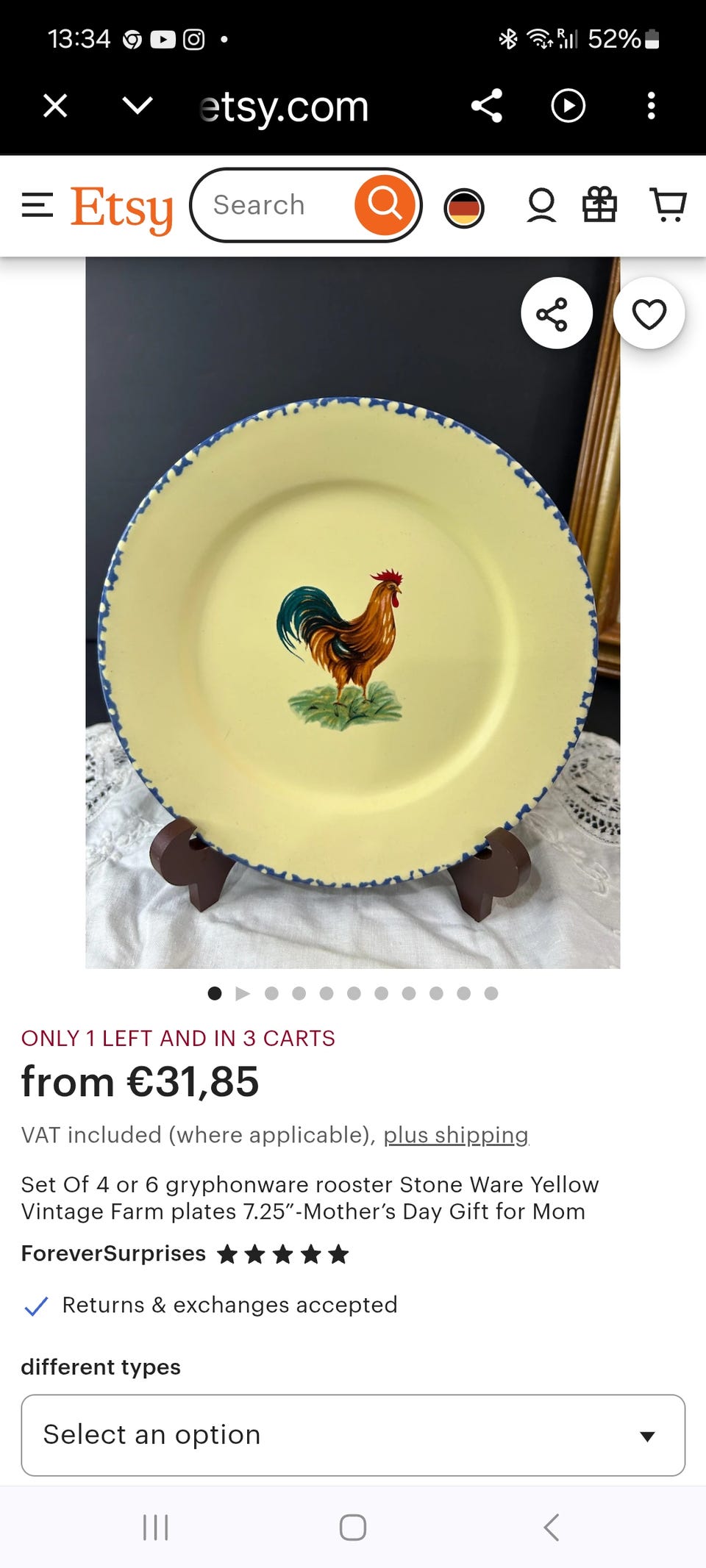Tap the rooster plate product image
This screenshot has width=706, height=1568.
click(353, 612)
